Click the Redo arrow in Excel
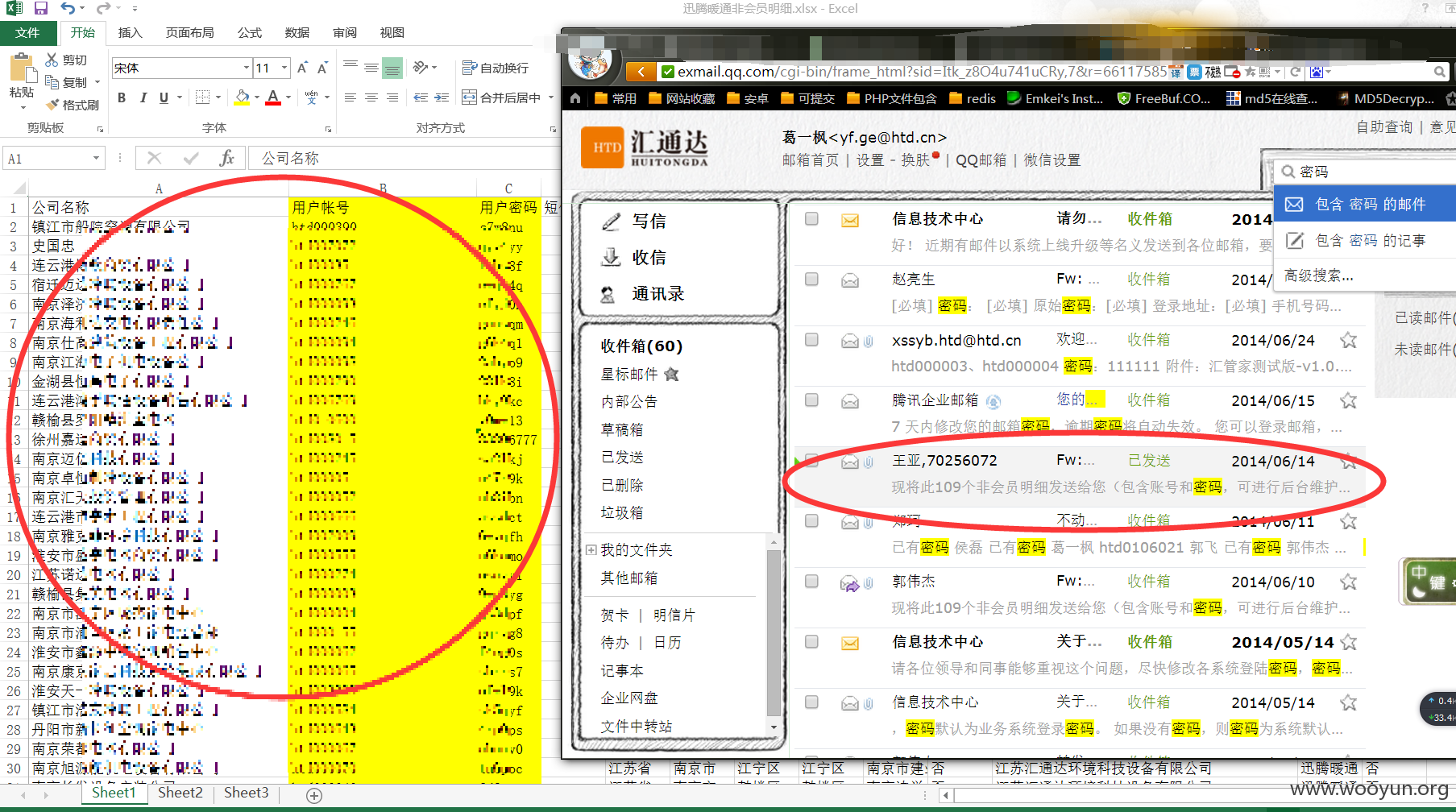This screenshot has width=1456, height=812. coord(103,9)
